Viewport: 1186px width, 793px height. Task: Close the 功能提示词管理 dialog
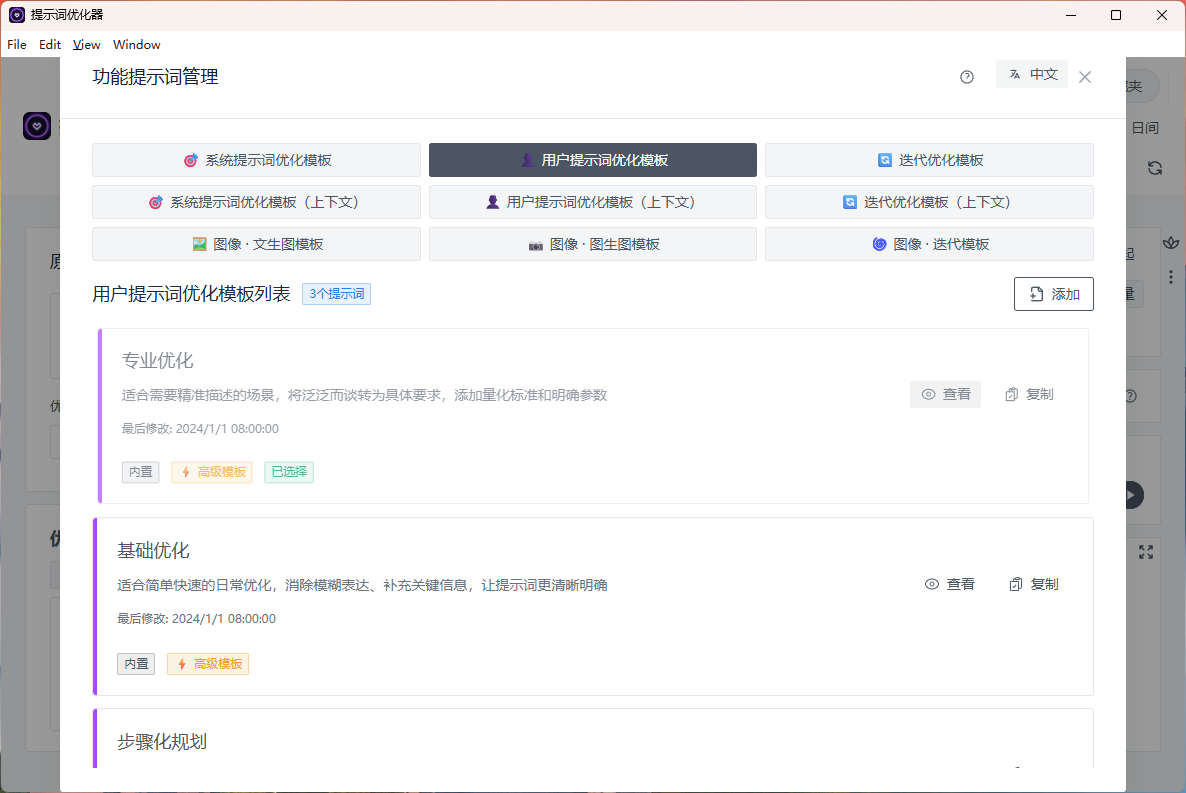click(1085, 77)
